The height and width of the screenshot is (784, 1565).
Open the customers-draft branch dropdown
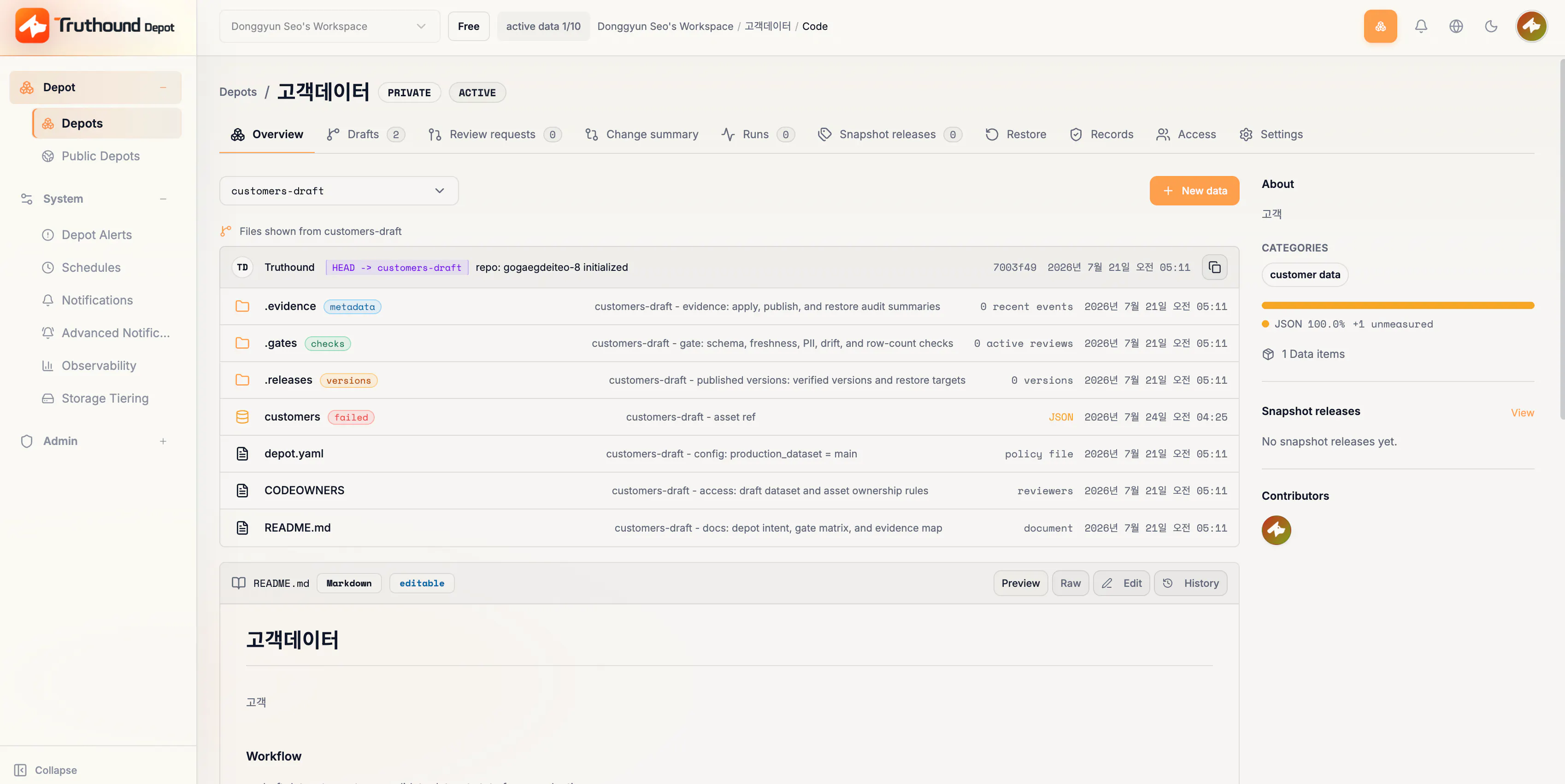338,191
